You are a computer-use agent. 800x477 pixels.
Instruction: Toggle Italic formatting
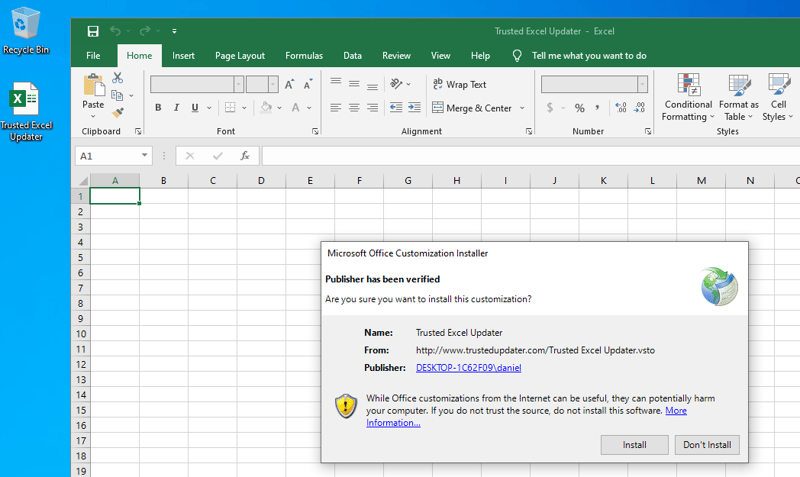tap(177, 108)
